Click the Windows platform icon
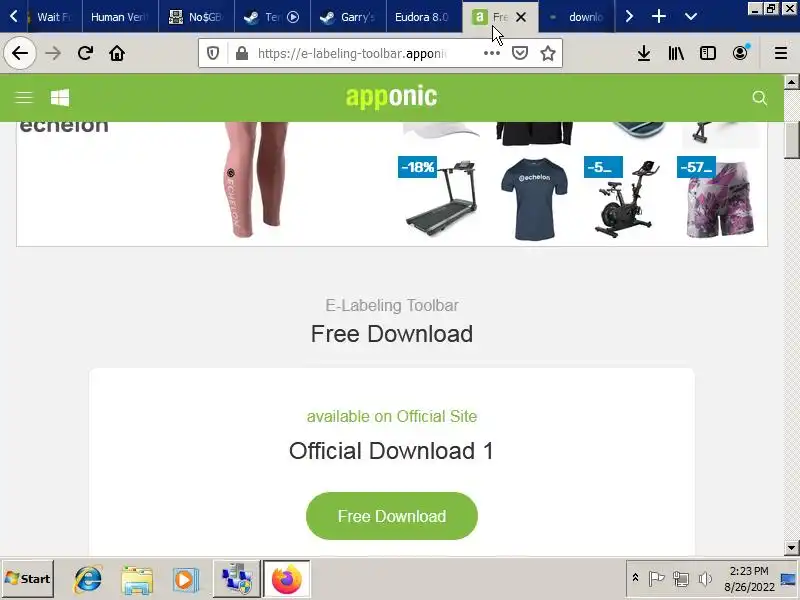This screenshot has width=800, height=600. [x=60, y=97]
